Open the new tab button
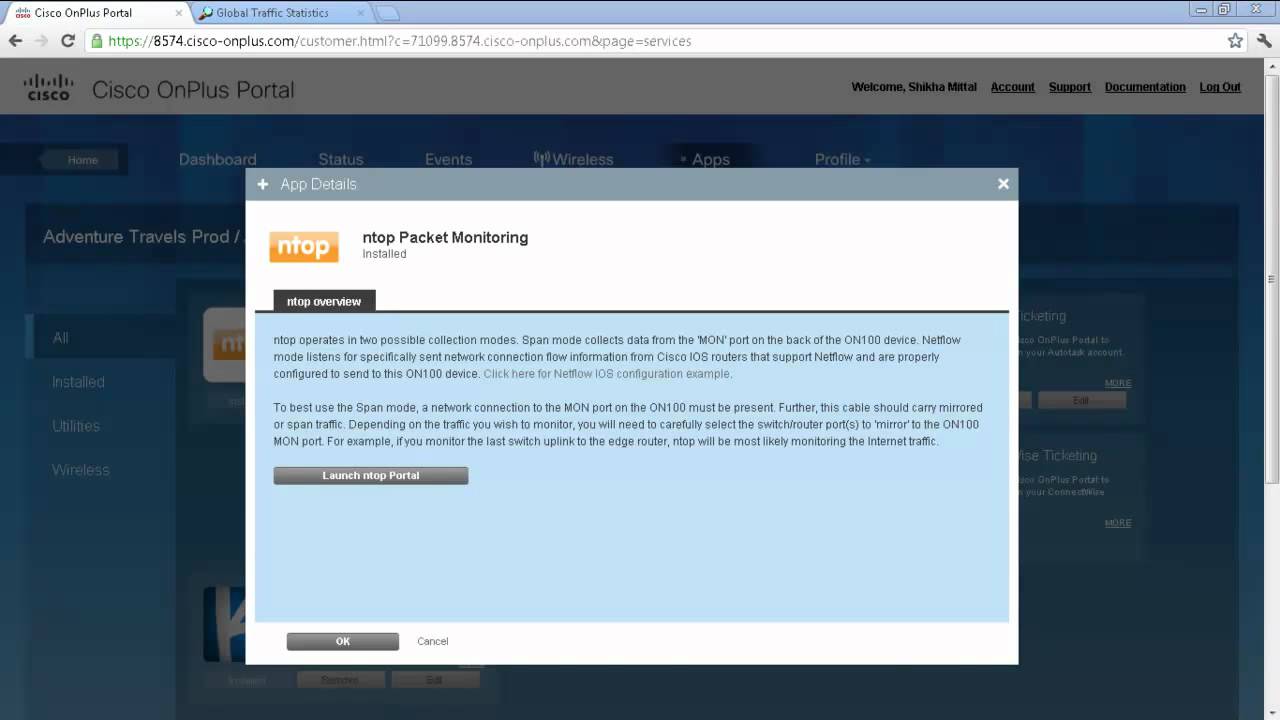 click(x=387, y=13)
